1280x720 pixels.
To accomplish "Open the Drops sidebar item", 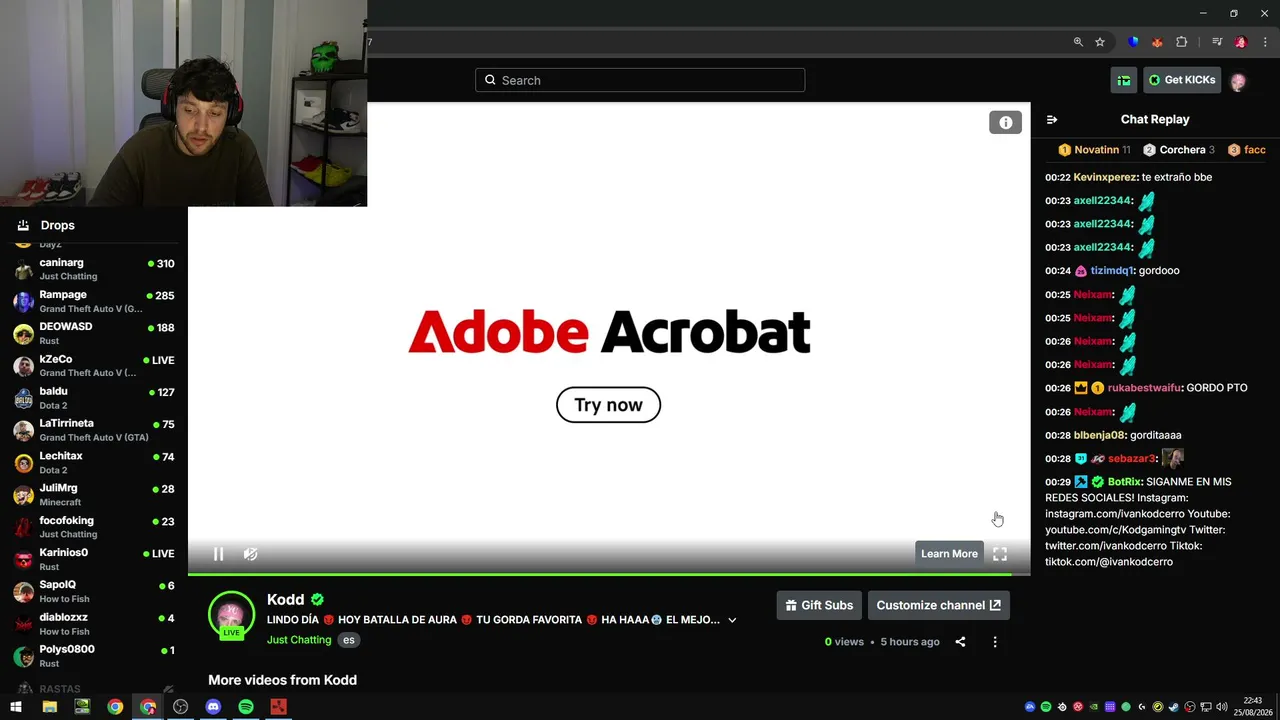I will tap(94, 225).
